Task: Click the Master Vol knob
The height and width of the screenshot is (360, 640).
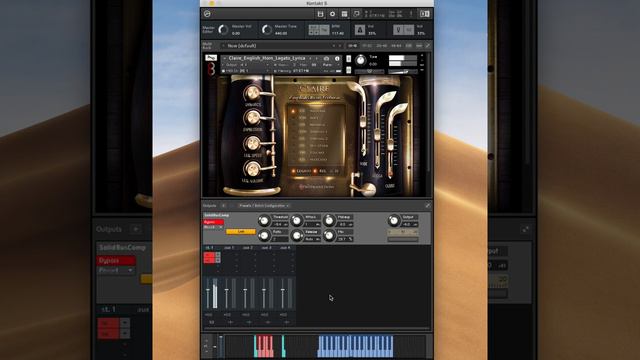Action: pyautogui.click(x=223, y=29)
